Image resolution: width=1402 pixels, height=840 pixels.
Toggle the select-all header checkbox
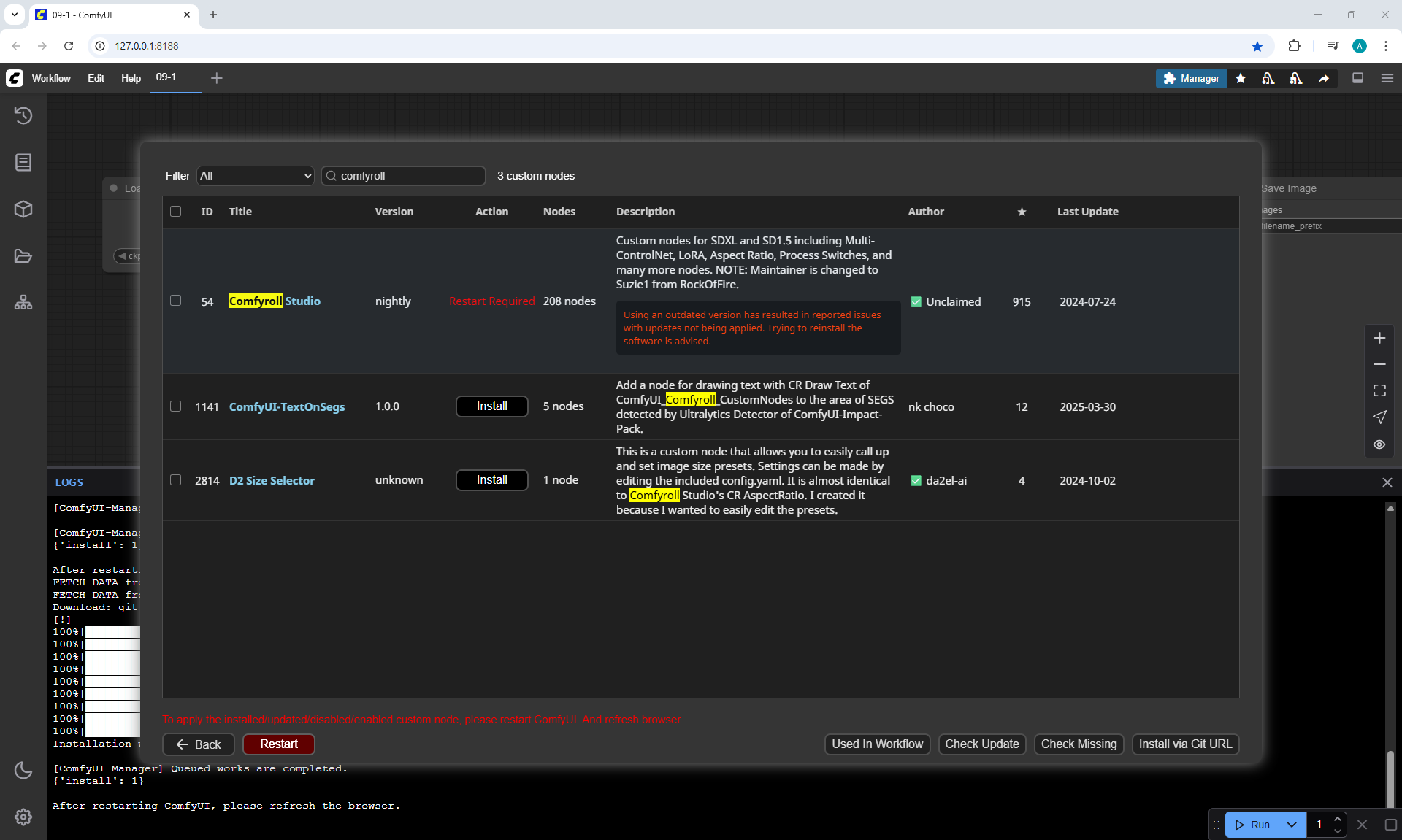coord(175,212)
